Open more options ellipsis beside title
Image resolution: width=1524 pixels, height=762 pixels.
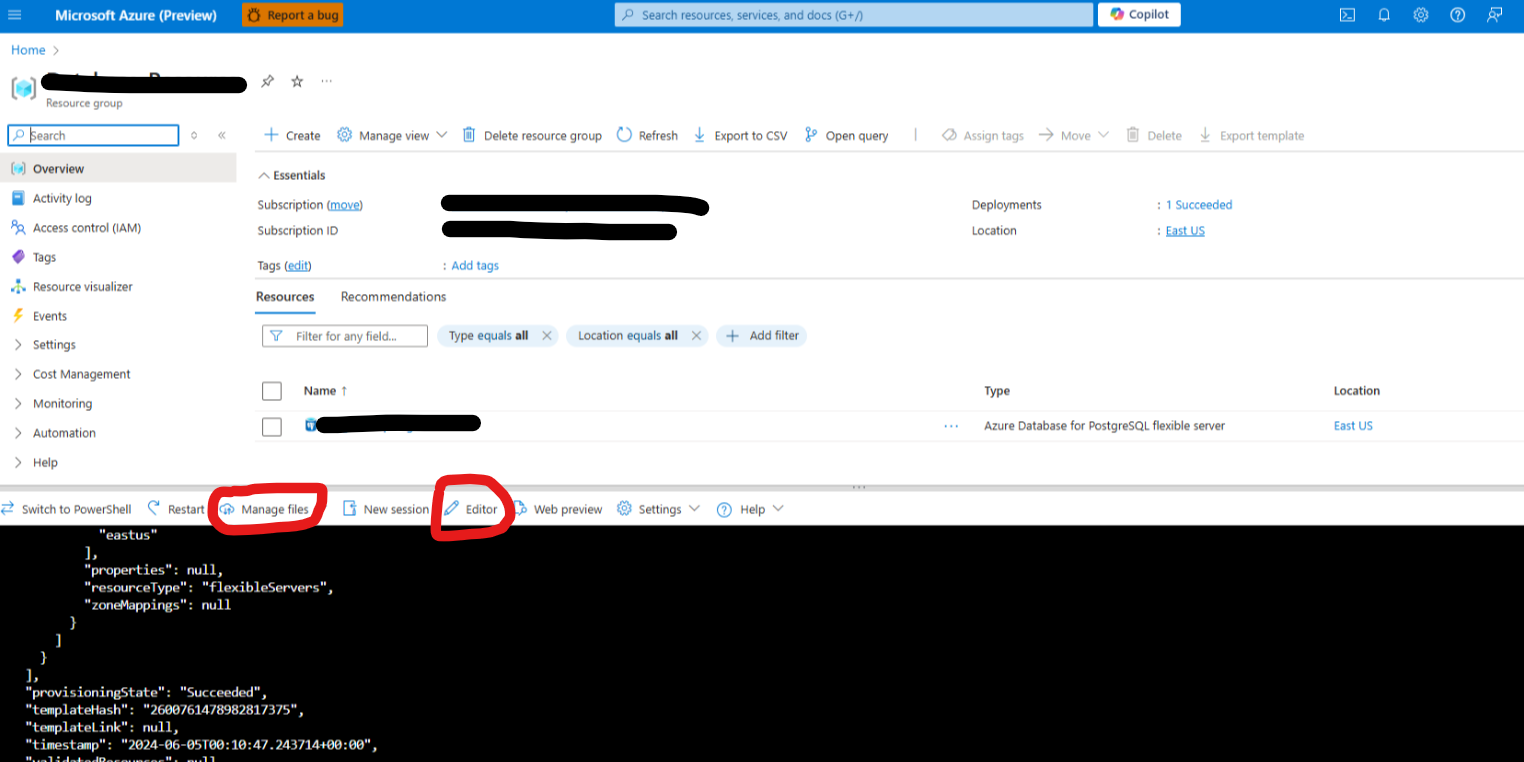coord(327,82)
